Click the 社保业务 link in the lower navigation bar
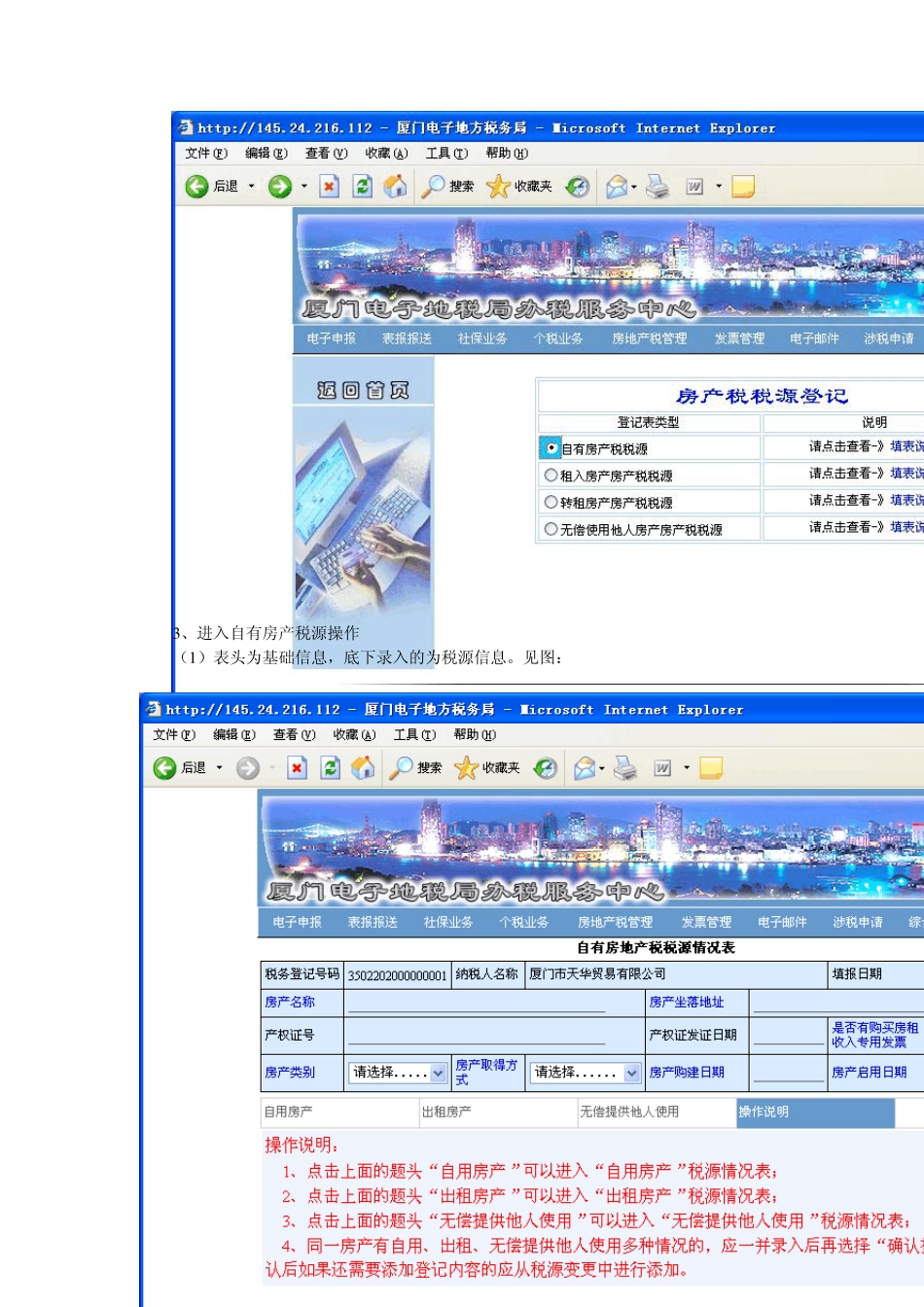This screenshot has height=1307, width=924. coord(448,922)
